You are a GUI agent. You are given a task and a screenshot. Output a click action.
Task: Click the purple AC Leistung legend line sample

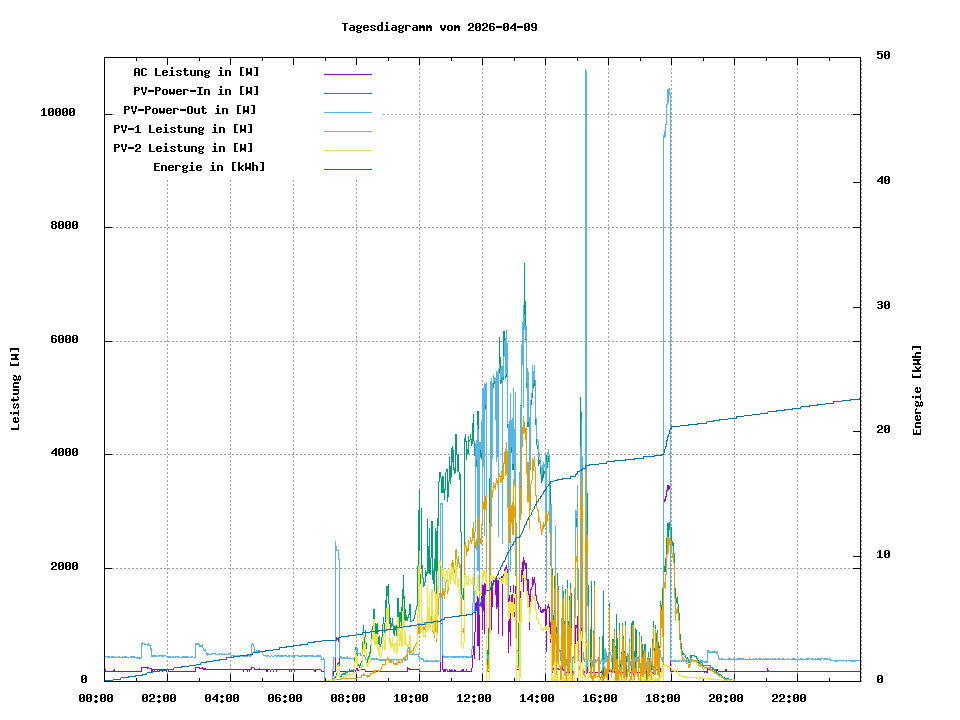coord(347,73)
